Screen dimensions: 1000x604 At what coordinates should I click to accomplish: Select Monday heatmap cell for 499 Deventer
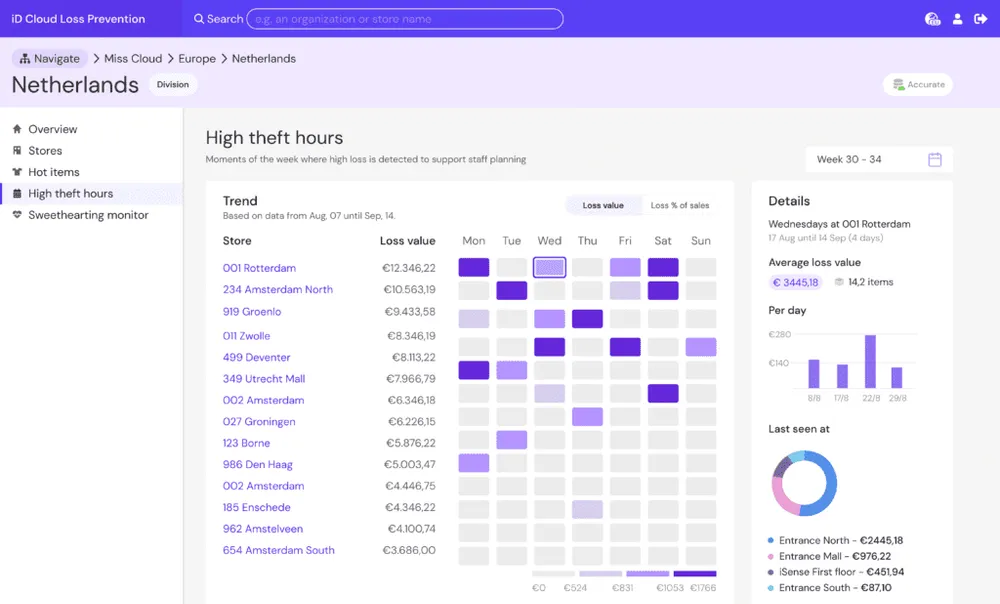(474, 370)
